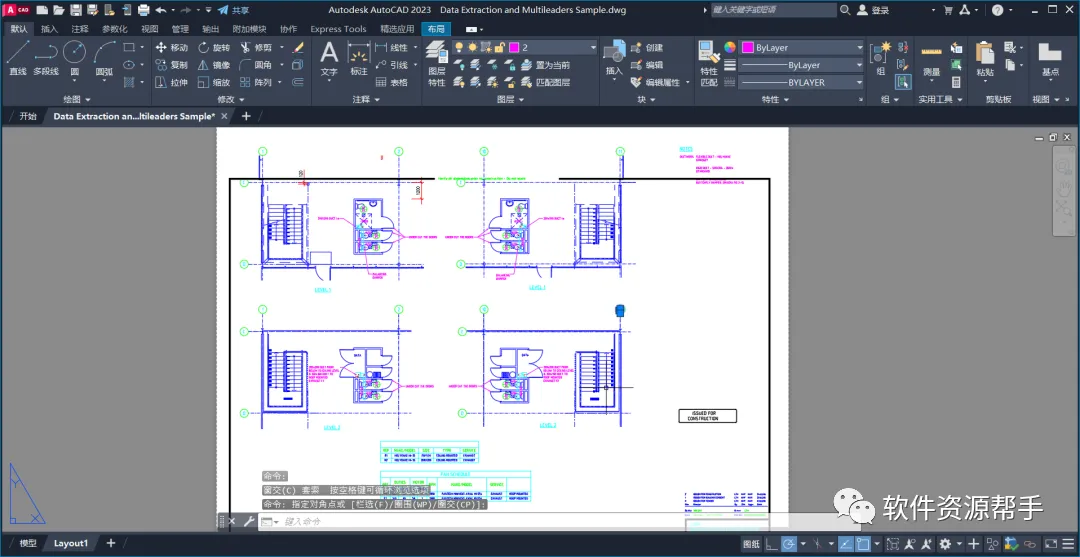Click the 文字 (Text) annotation tool
This screenshot has height=557, width=1080.
[329, 58]
